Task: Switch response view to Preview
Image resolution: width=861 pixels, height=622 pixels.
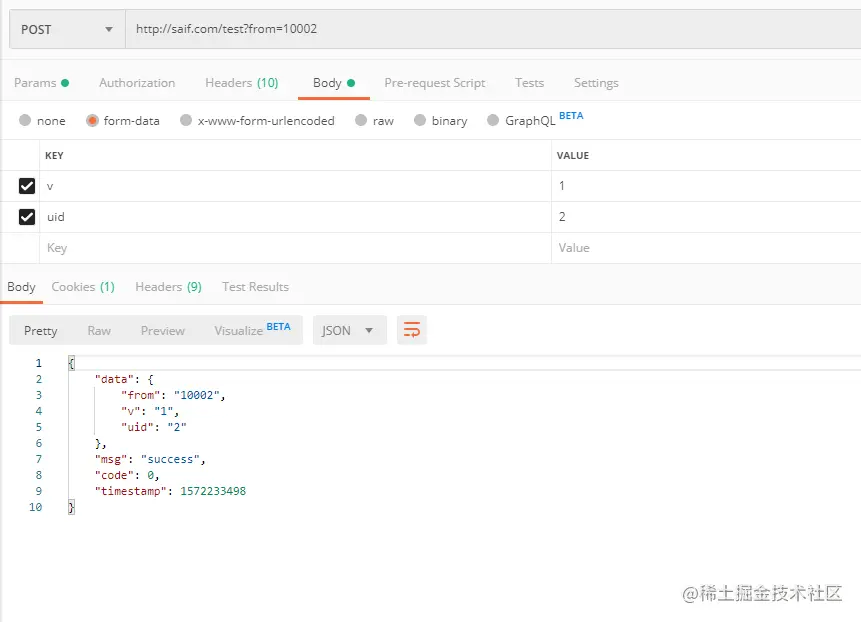Action: pyautogui.click(x=163, y=330)
